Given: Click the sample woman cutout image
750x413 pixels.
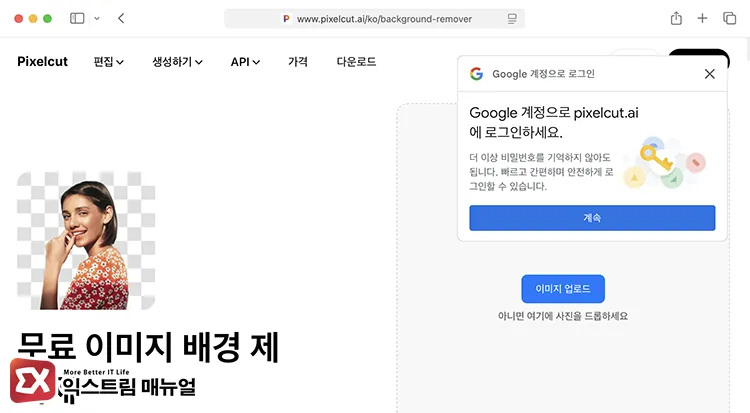Looking at the screenshot, I should click(x=86, y=241).
